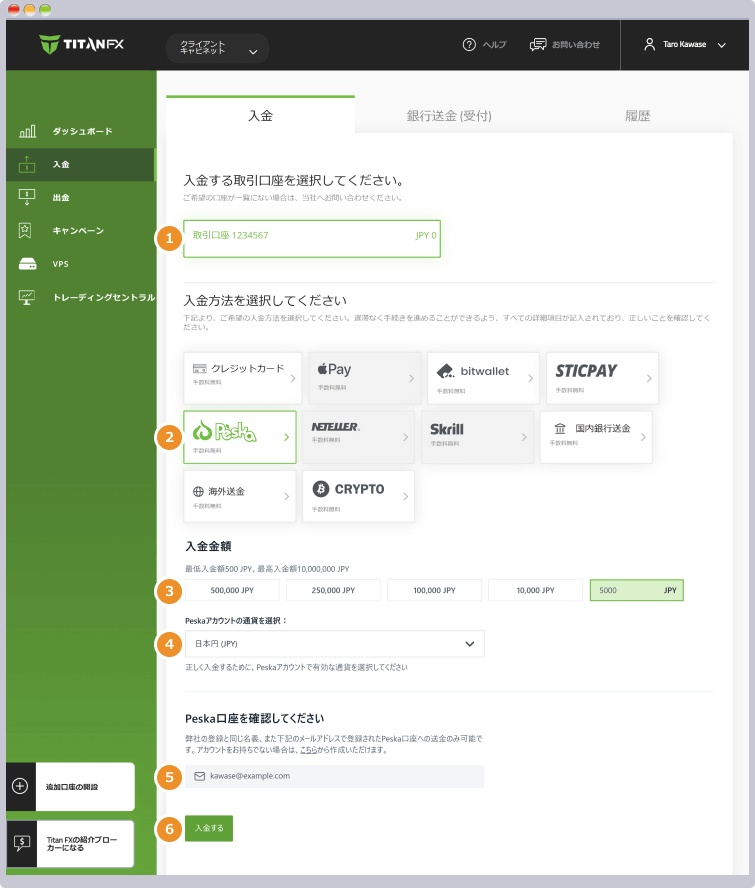This screenshot has height=888, width=755.
Task: Click the credit card icon
Action: tap(199, 369)
